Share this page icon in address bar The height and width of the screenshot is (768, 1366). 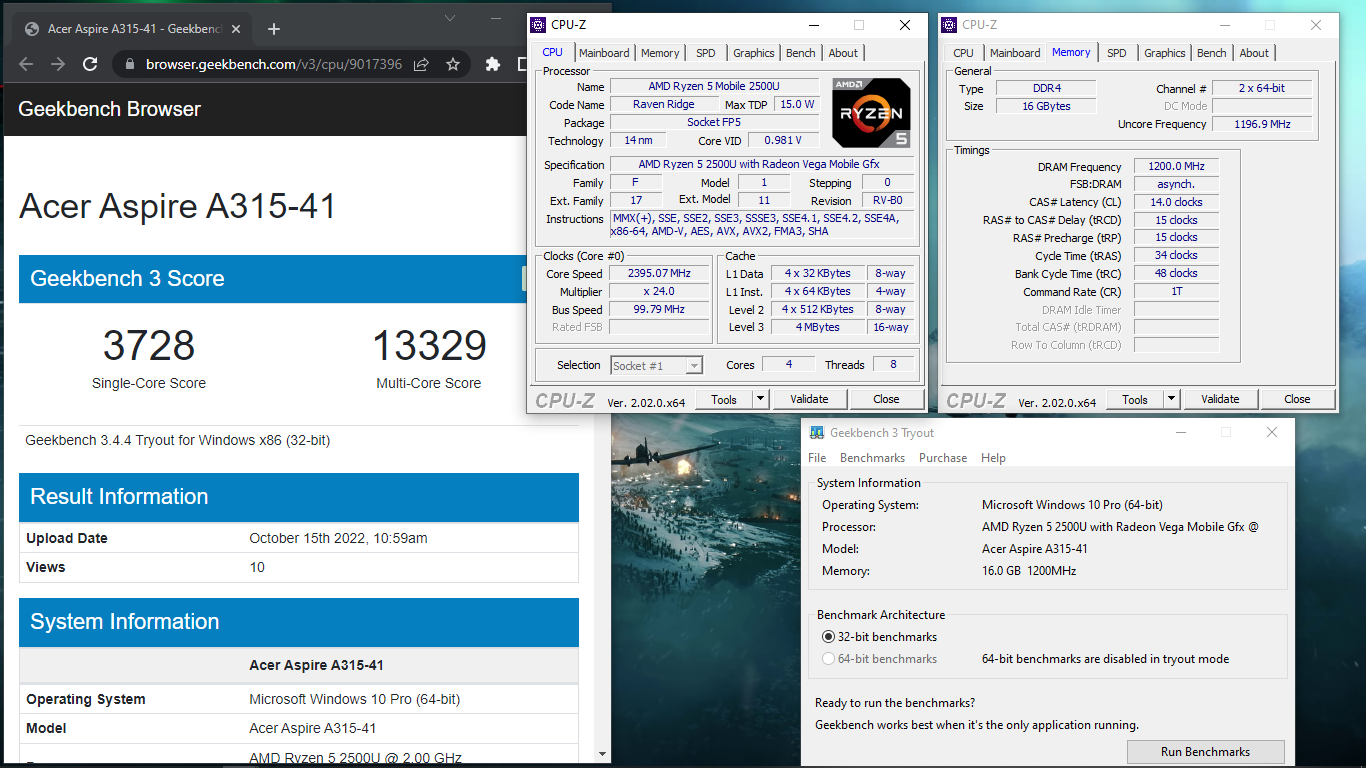421,64
